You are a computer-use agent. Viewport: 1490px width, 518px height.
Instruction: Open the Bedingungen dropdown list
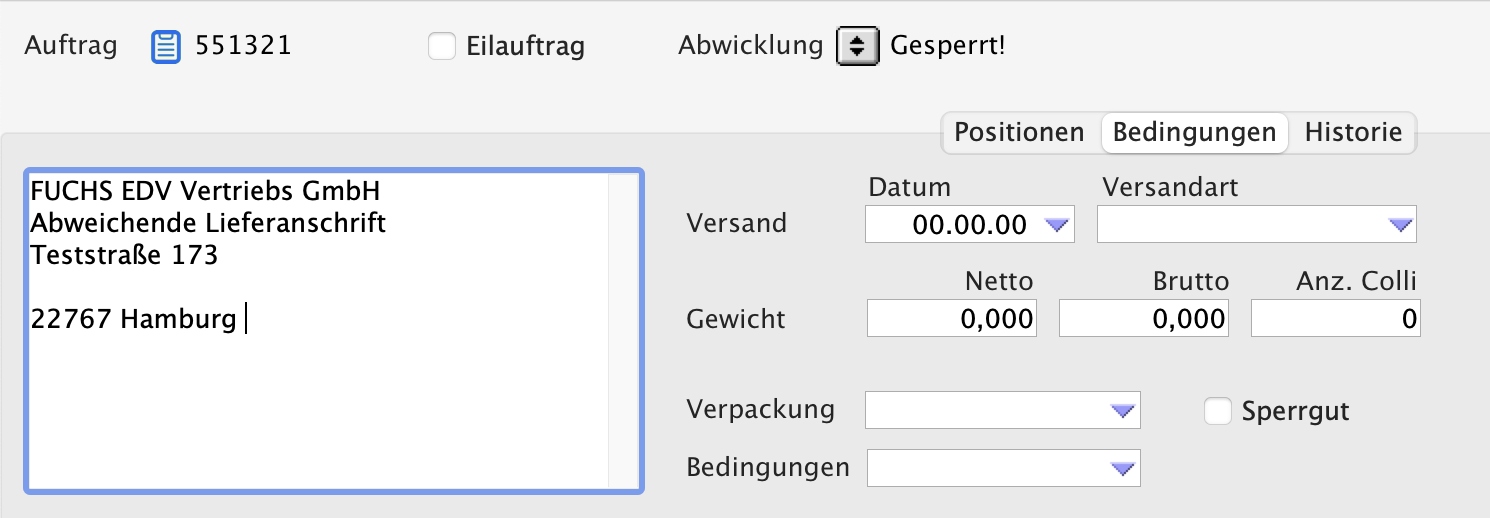pos(1124,468)
